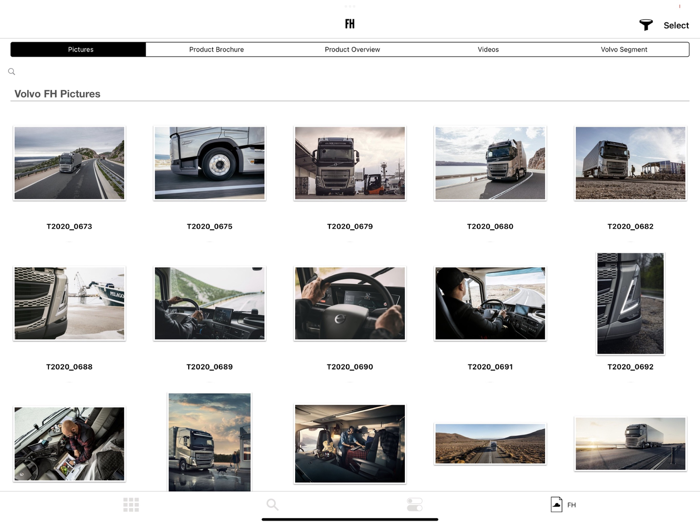Screen dimensions: 700x525
Task: Click the Volvo FH Pictures heading
Action: tap(57, 94)
